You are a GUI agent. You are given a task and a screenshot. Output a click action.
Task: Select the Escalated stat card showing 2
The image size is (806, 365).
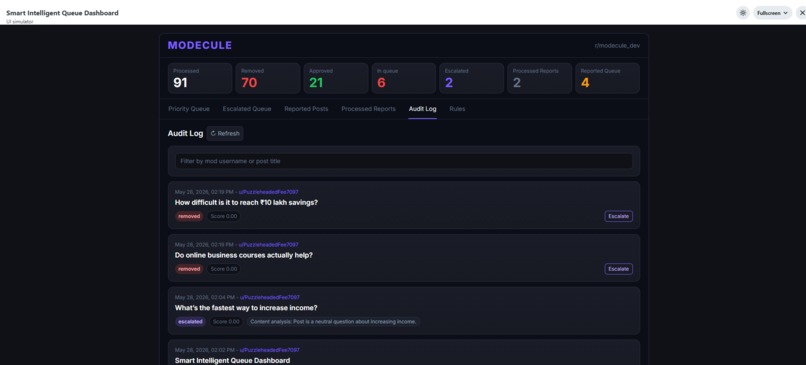(x=471, y=78)
